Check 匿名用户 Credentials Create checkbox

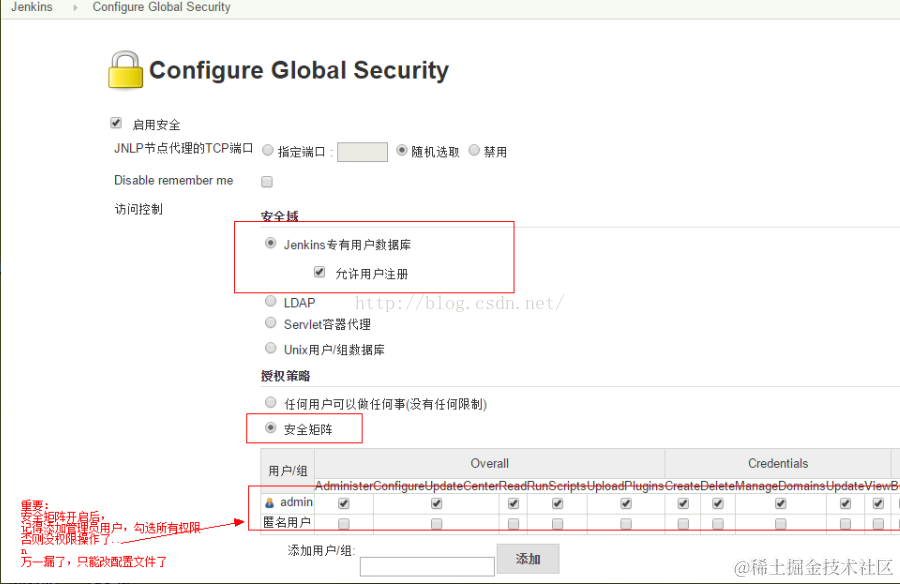coord(683,524)
